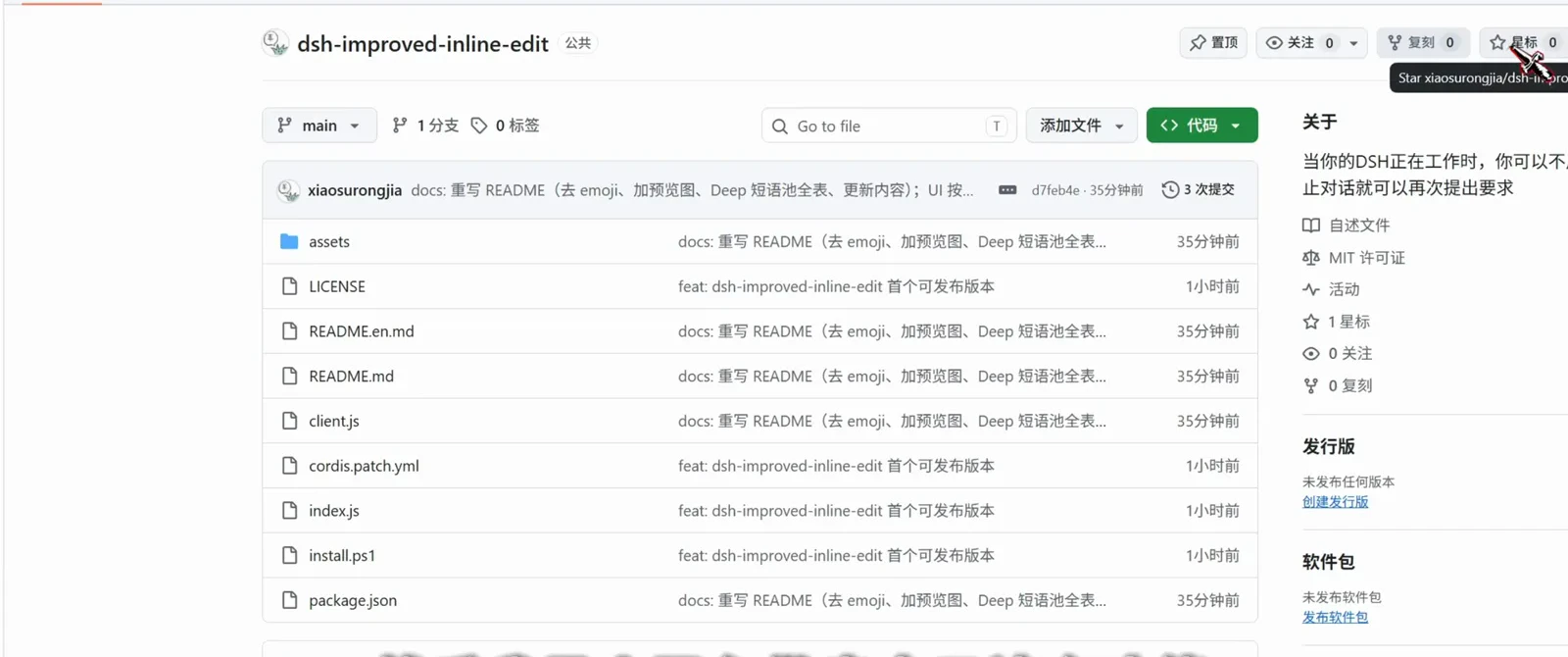Click the file icon beside client.js

[289, 421]
